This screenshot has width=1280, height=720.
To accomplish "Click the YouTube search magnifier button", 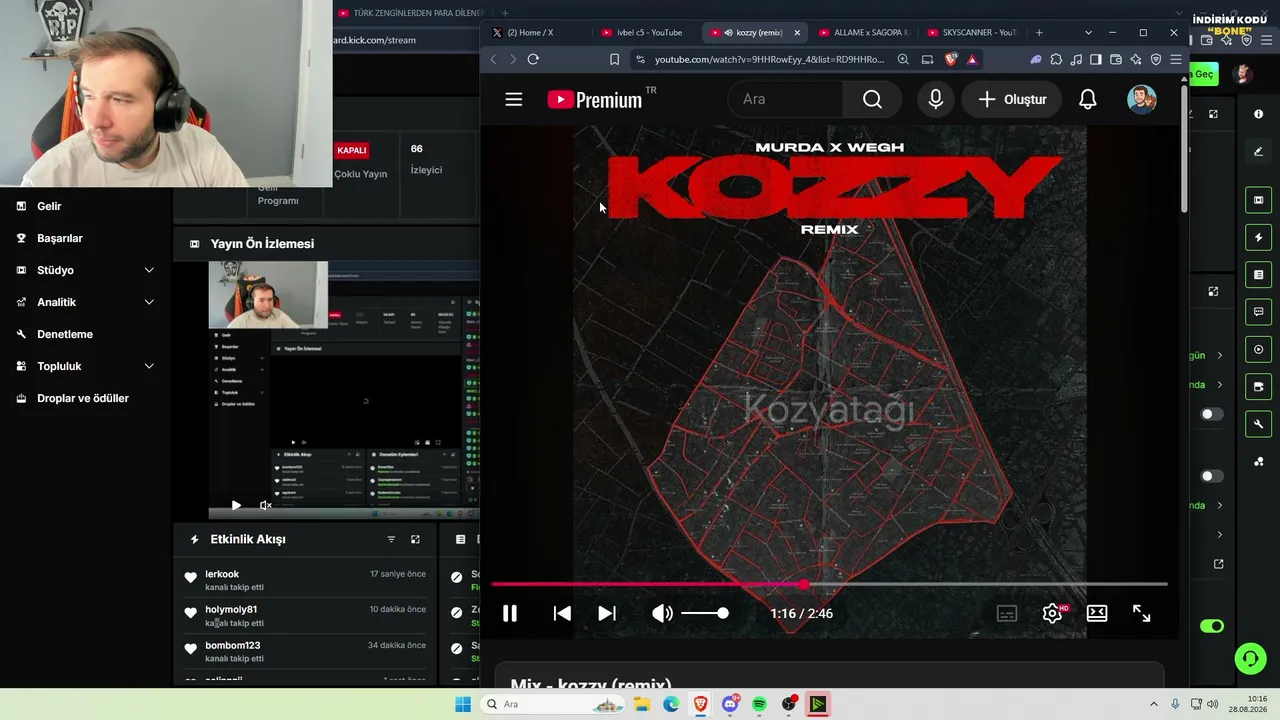I will [872, 99].
